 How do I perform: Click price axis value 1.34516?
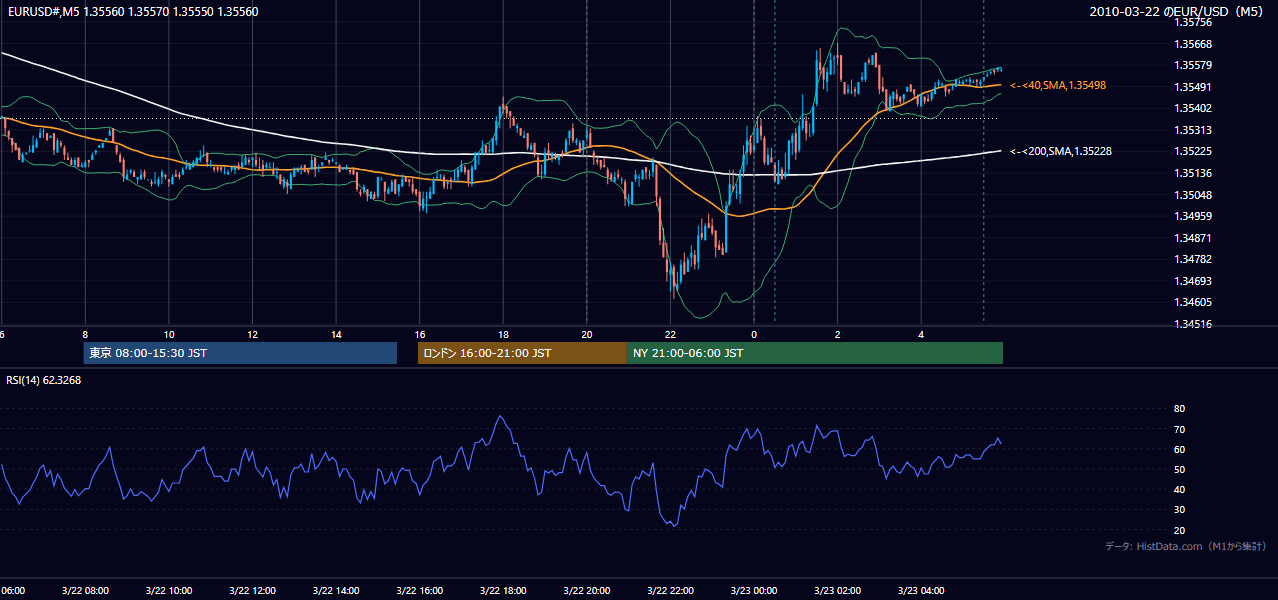[x=1192, y=324]
